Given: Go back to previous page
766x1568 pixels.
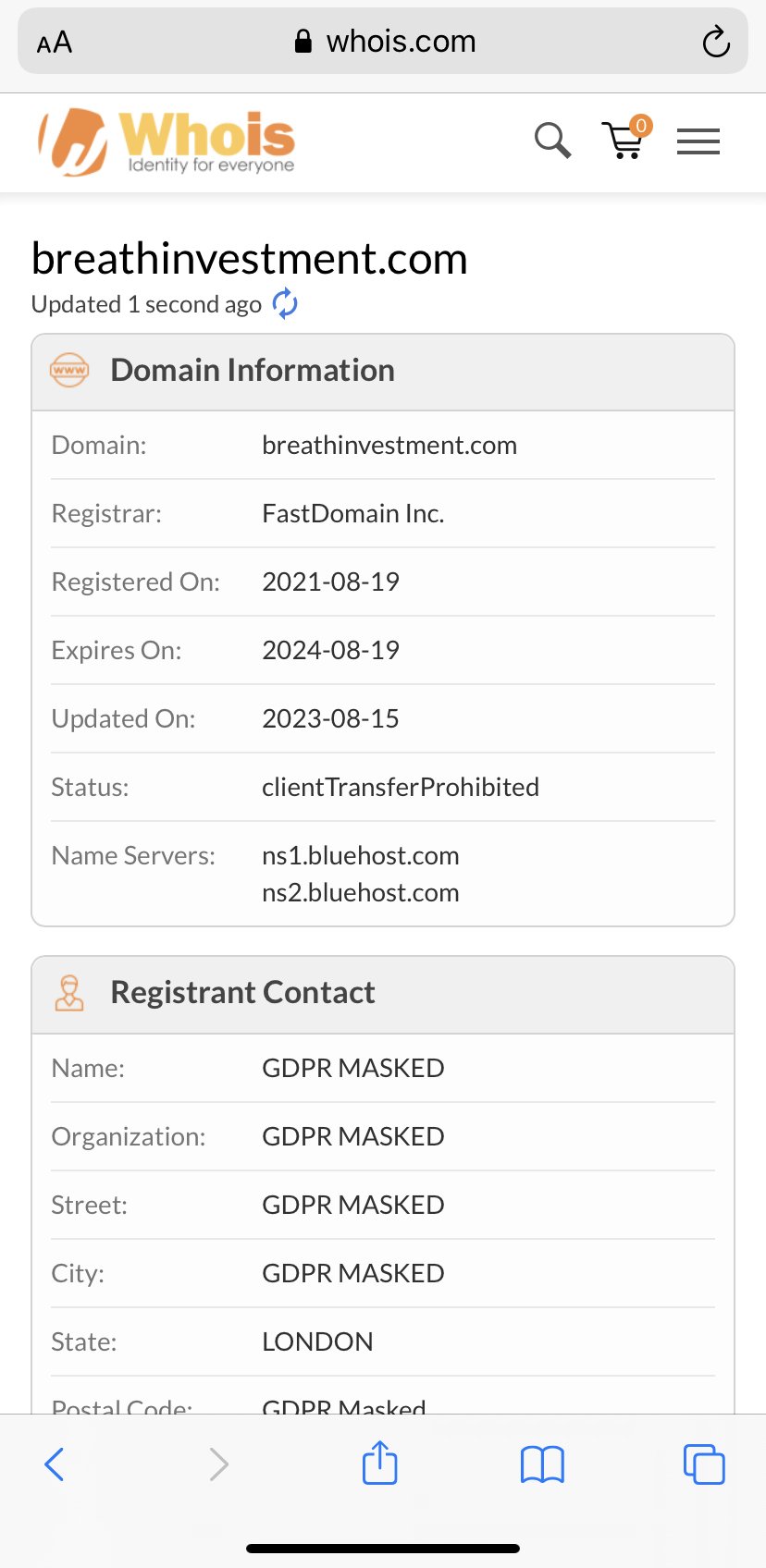Looking at the screenshot, I should coord(55,1464).
